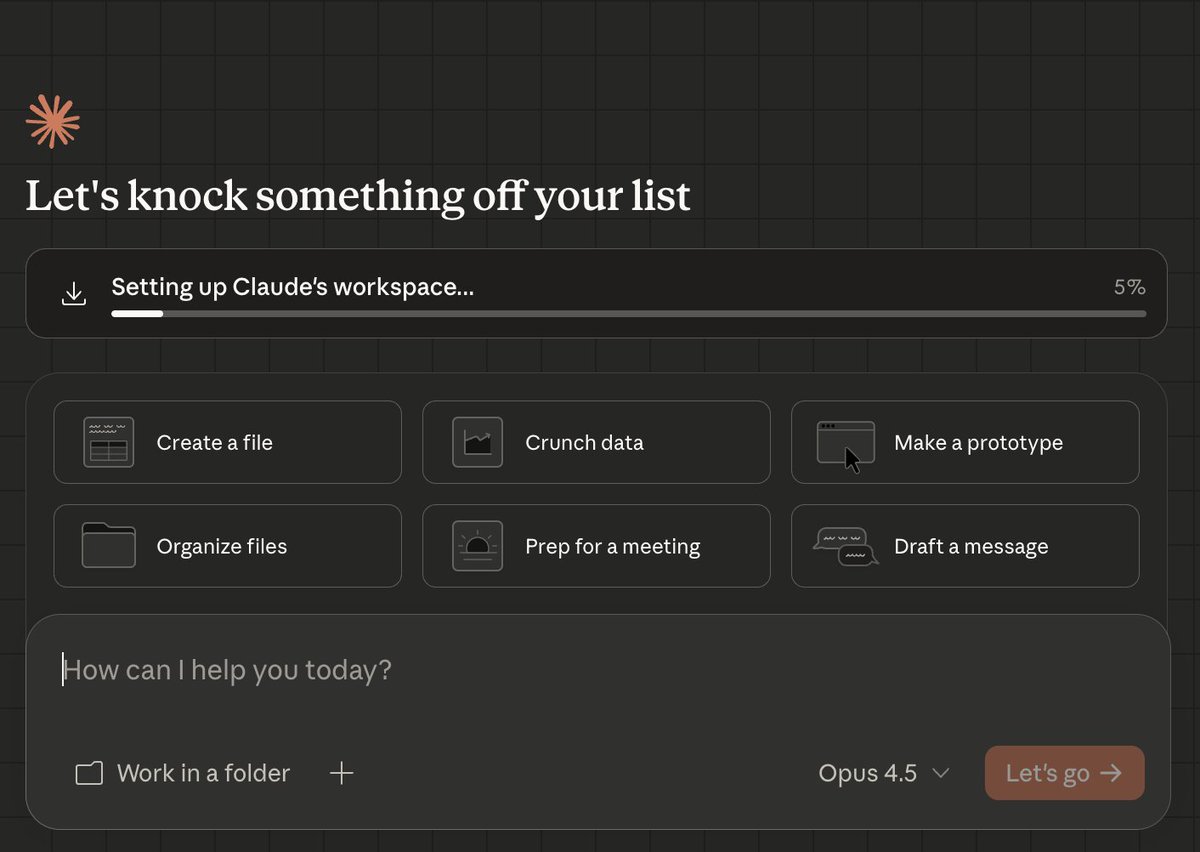Click the folder icon on Organize files
This screenshot has width=1200, height=852.
click(x=108, y=546)
